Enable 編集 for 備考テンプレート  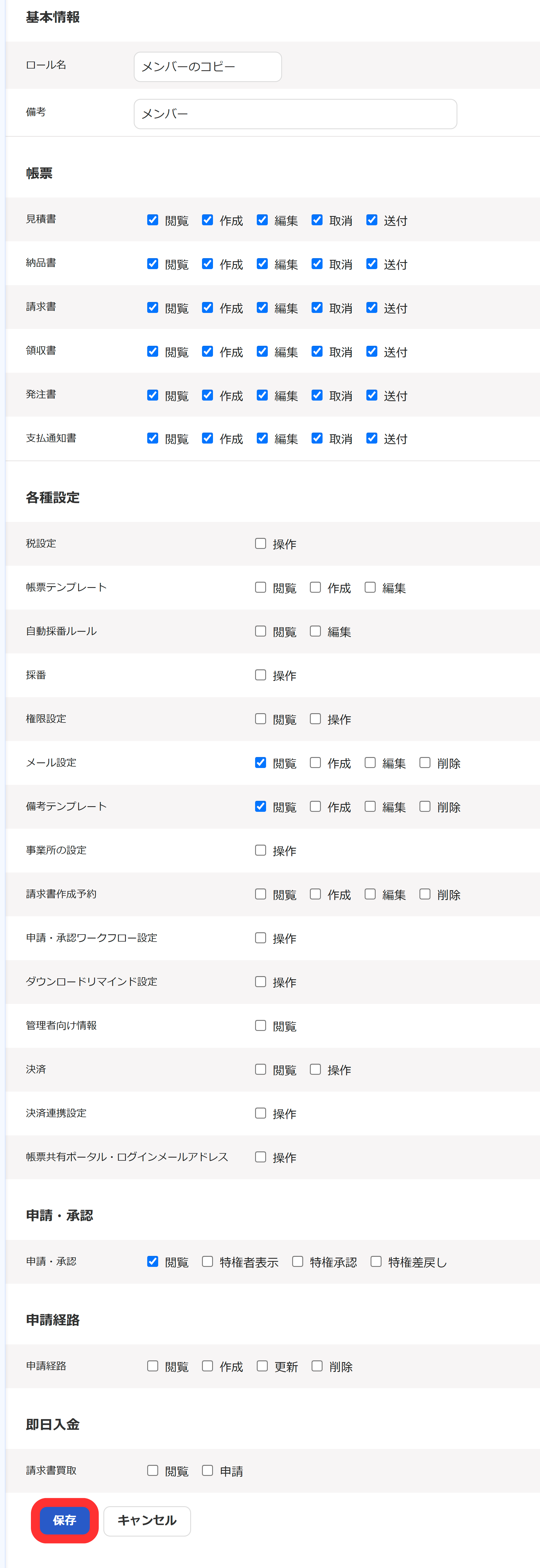(370, 806)
